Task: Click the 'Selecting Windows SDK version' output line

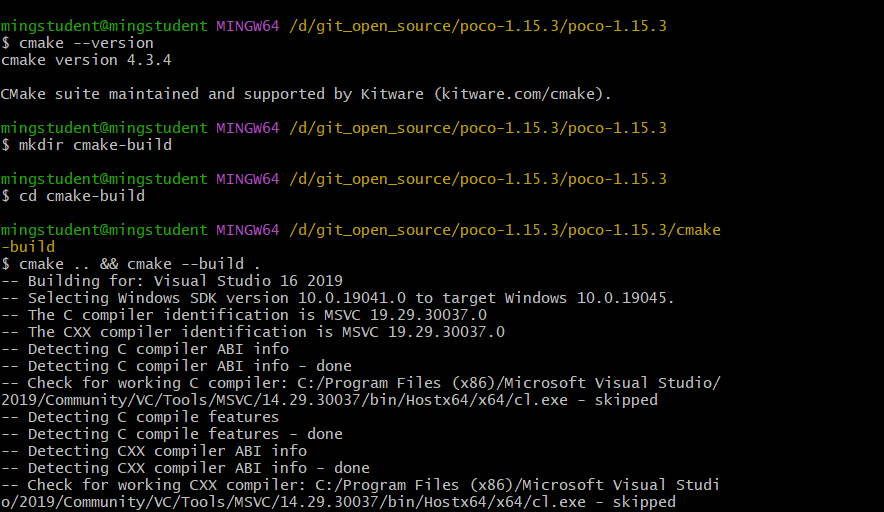Action: point(338,298)
